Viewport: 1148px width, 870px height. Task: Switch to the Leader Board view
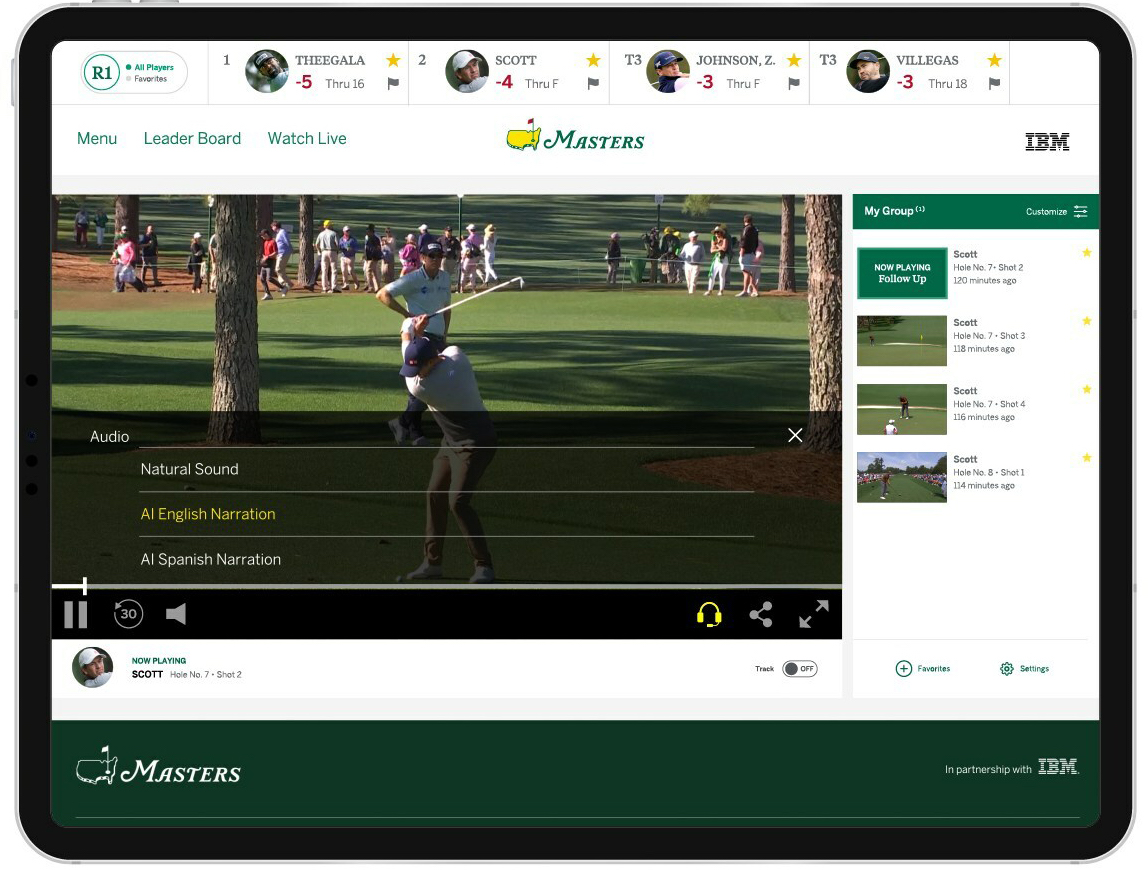[192, 138]
